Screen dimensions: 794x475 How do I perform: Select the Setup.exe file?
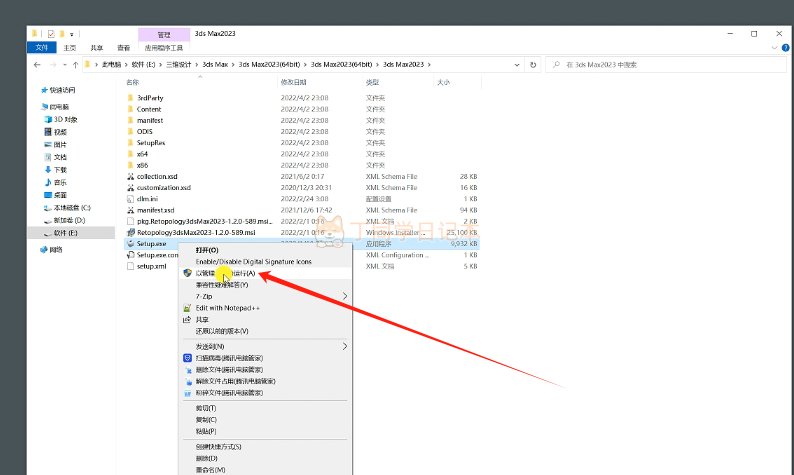coord(151,243)
